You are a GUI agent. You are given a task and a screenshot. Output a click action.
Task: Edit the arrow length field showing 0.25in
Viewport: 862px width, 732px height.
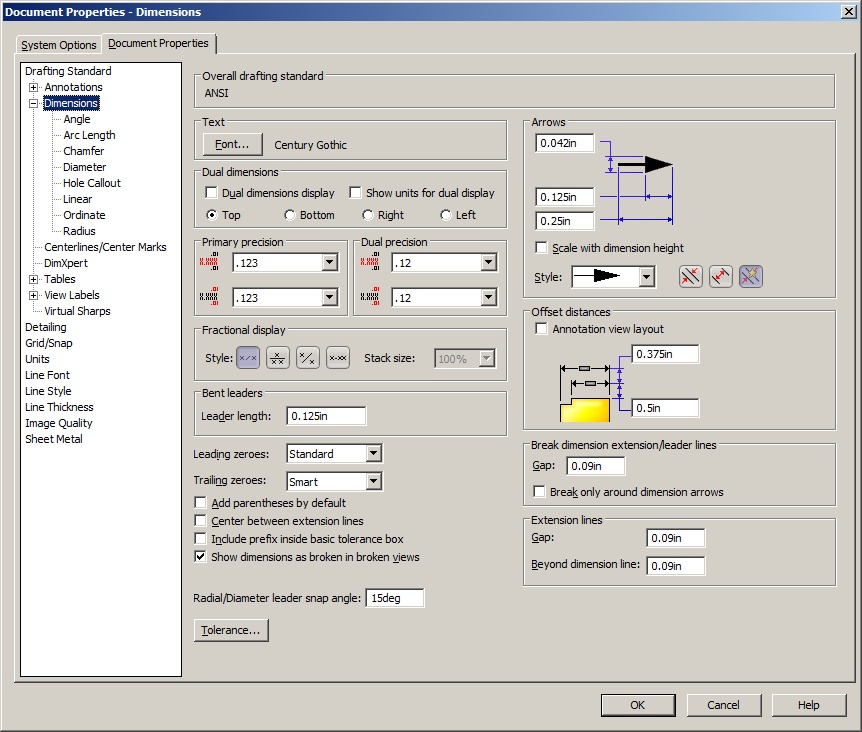tap(565, 221)
